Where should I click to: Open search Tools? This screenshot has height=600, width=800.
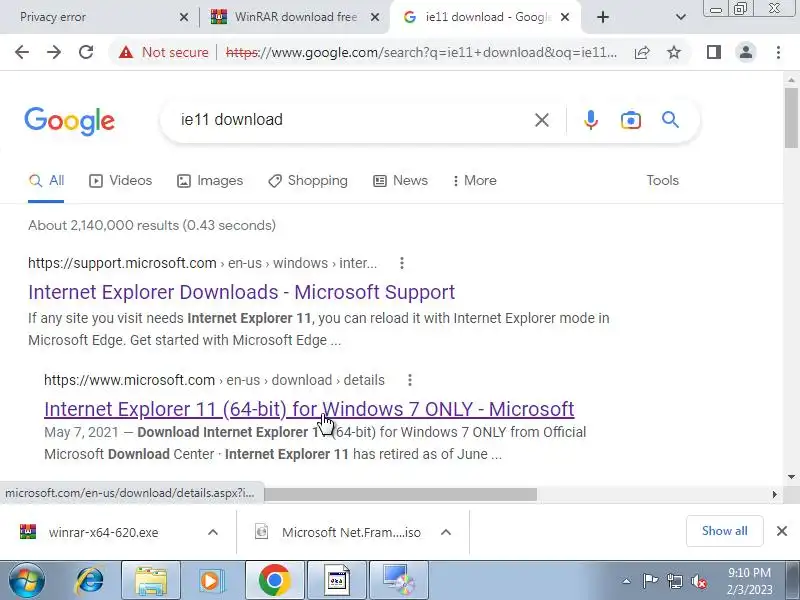point(662,181)
